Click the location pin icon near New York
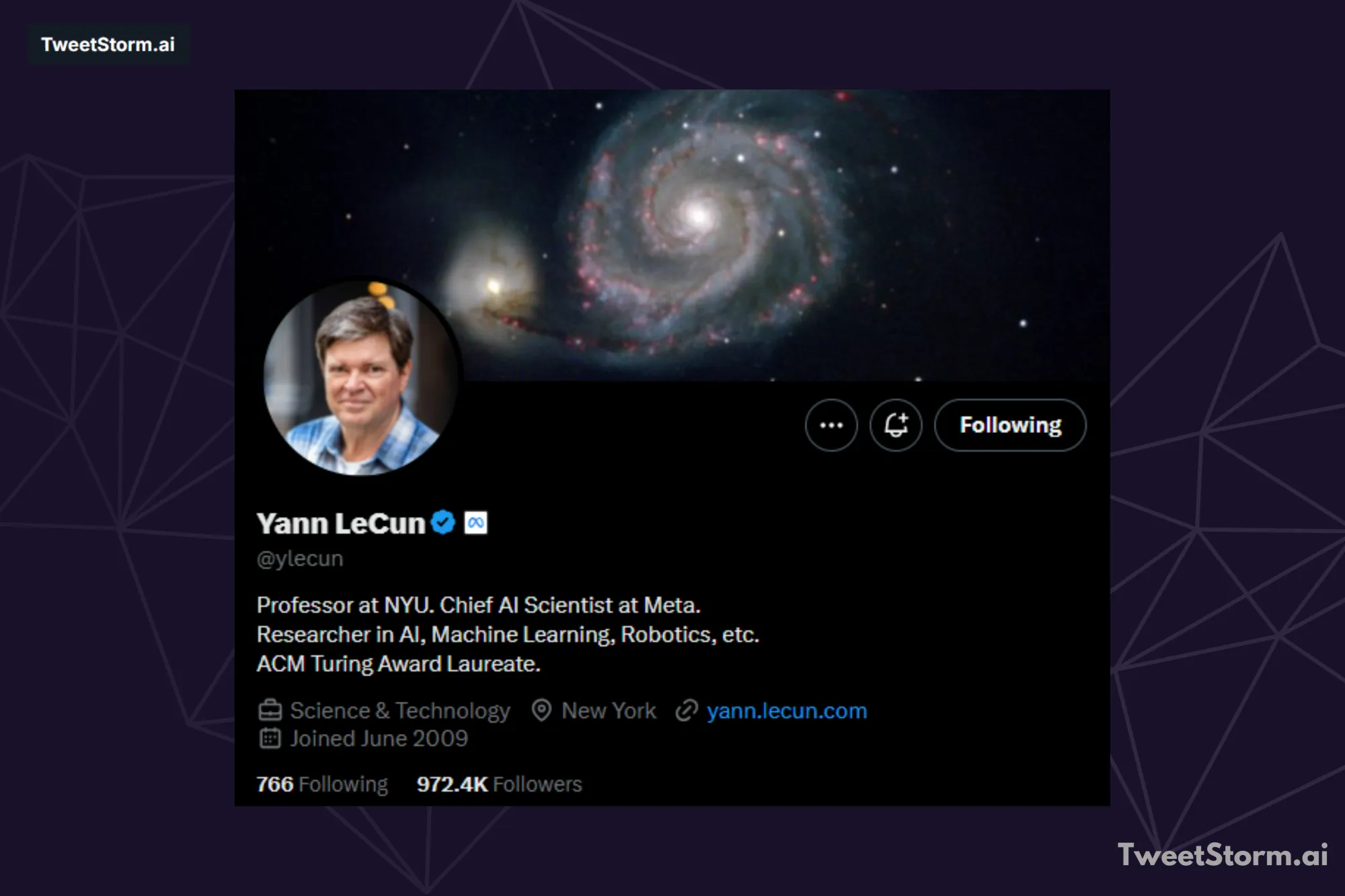 click(x=542, y=710)
